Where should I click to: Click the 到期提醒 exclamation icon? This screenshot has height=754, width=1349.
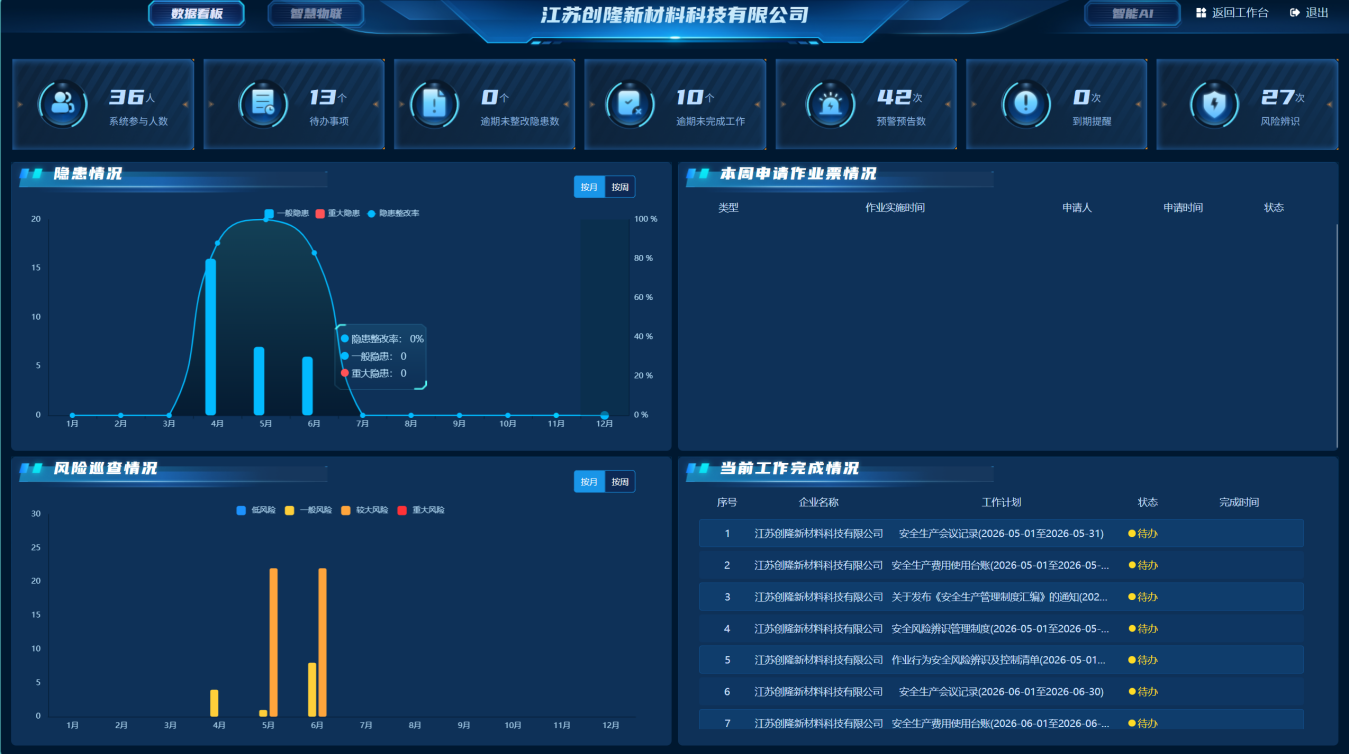pyautogui.click(x=1025, y=103)
